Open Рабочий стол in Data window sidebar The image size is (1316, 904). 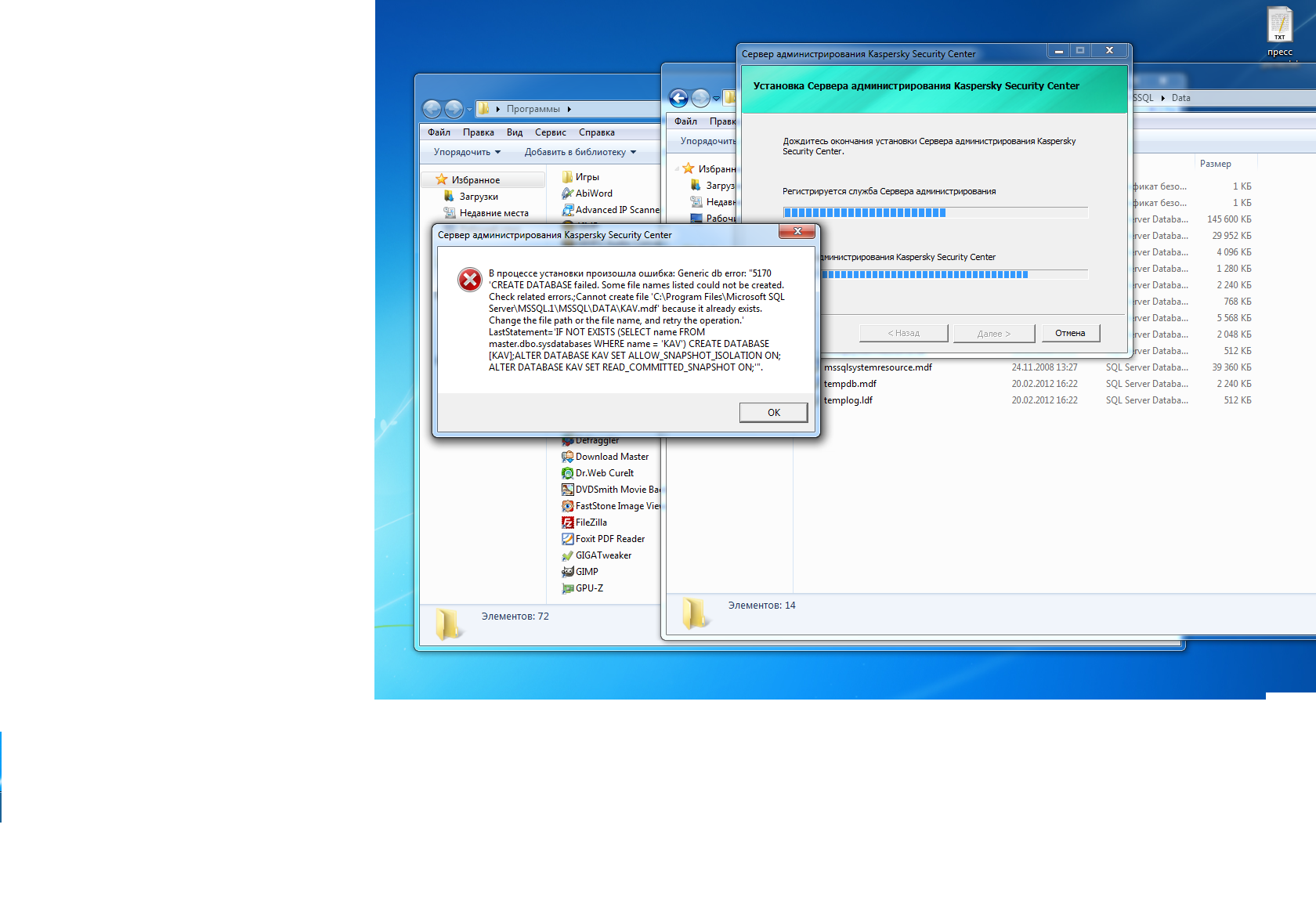coord(713,219)
